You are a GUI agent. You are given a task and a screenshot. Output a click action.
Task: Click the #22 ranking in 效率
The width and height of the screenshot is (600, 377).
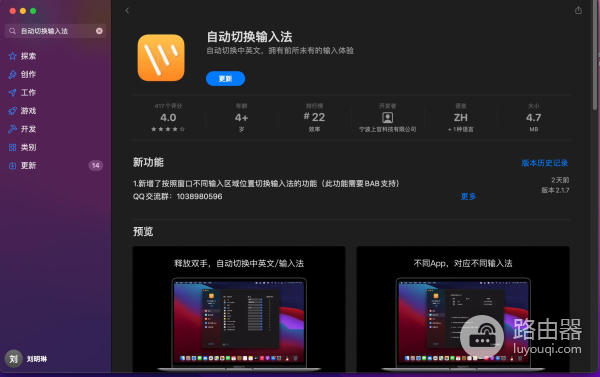[x=315, y=117]
